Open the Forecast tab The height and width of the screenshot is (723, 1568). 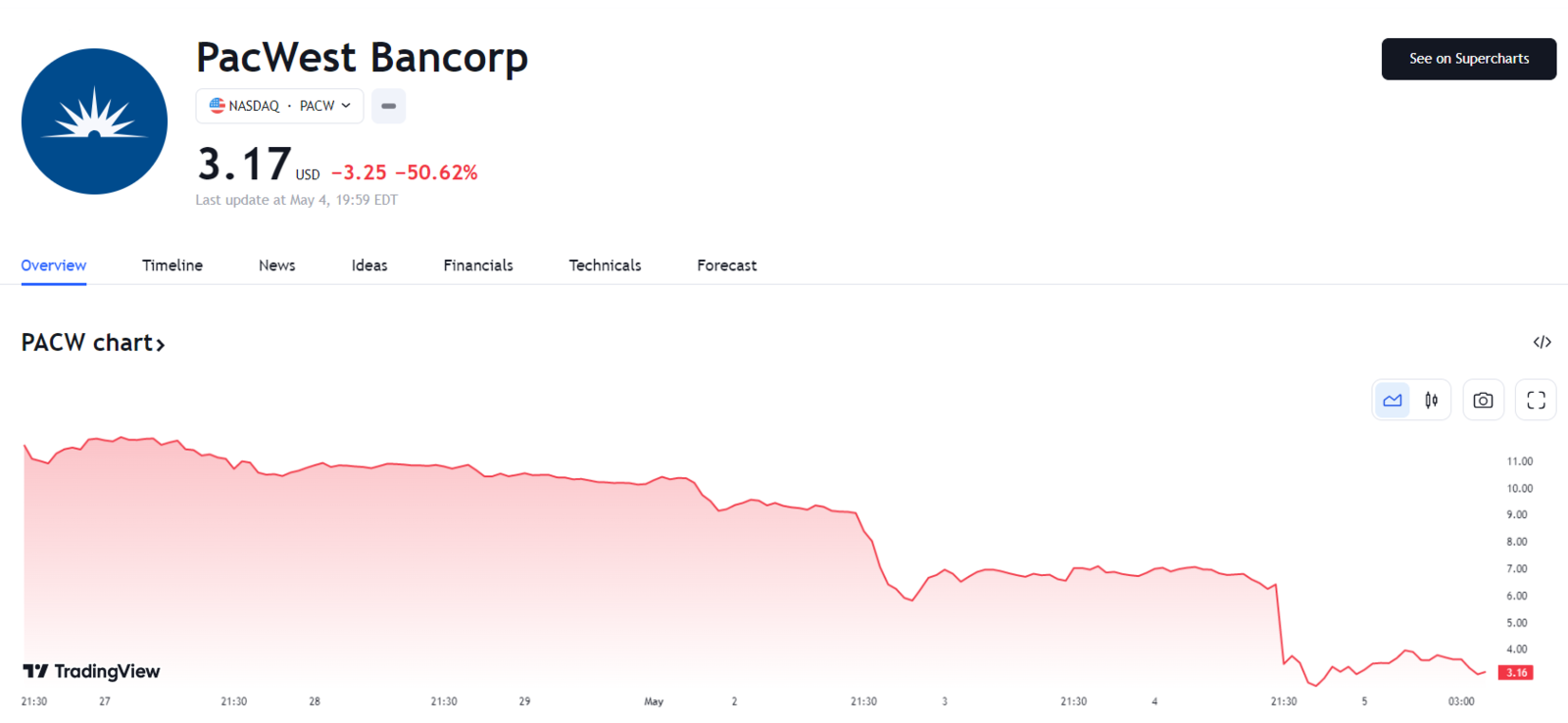pyautogui.click(x=727, y=265)
